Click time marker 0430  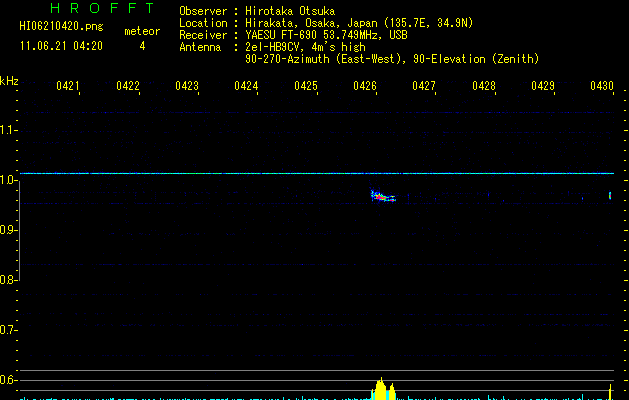click(602, 85)
